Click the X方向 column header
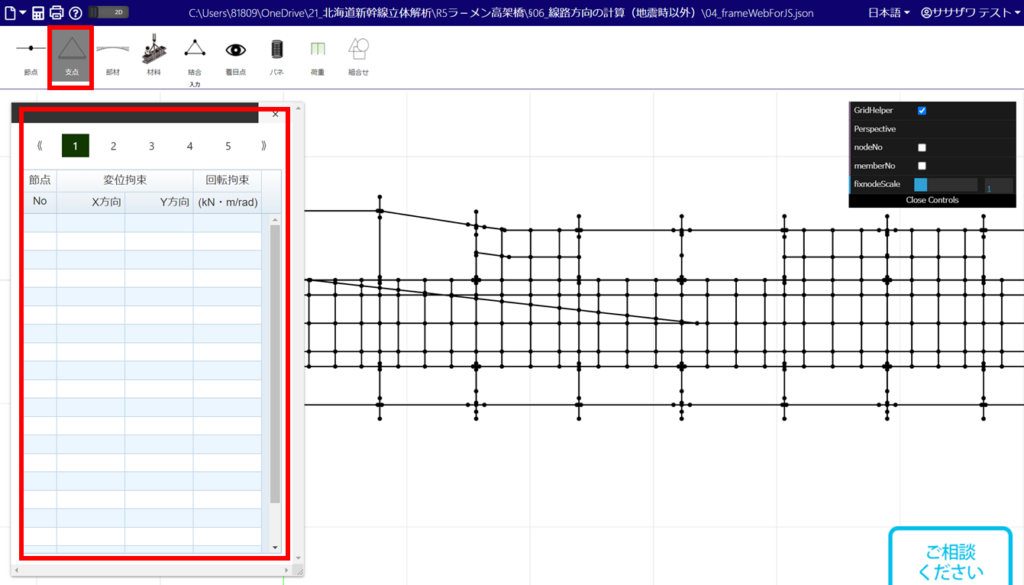 tap(91, 202)
